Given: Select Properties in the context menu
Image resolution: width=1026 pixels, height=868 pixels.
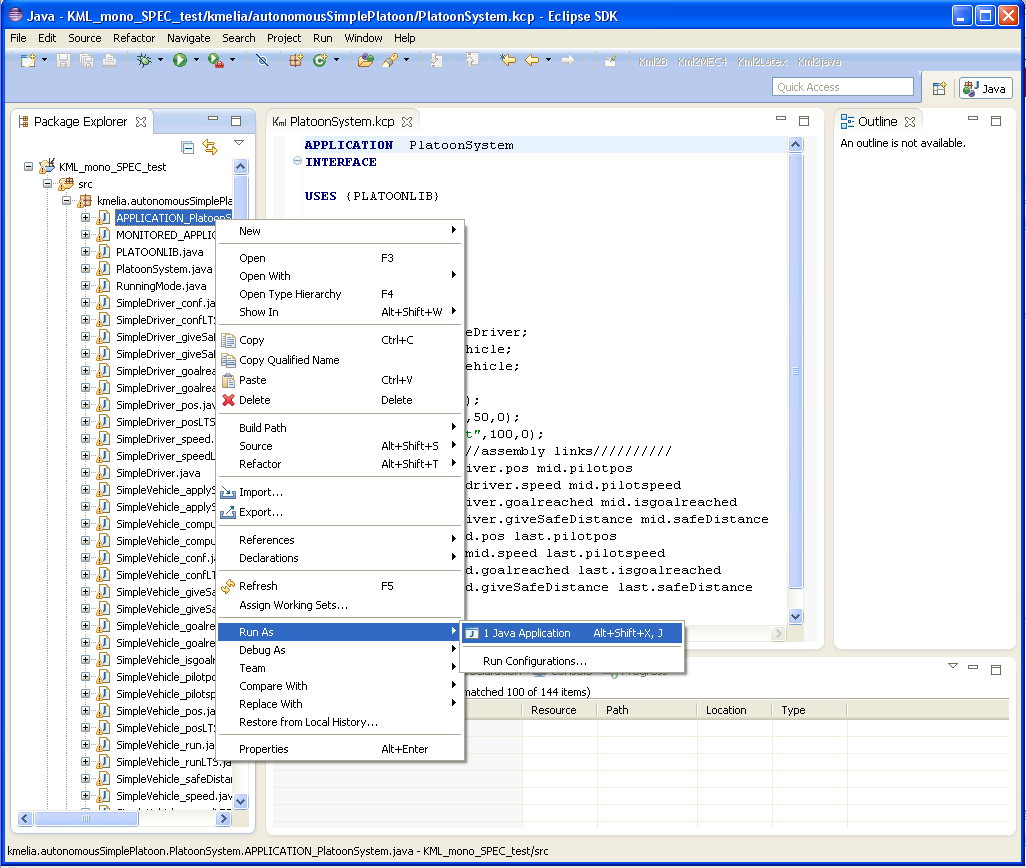Looking at the screenshot, I should coord(264,749).
